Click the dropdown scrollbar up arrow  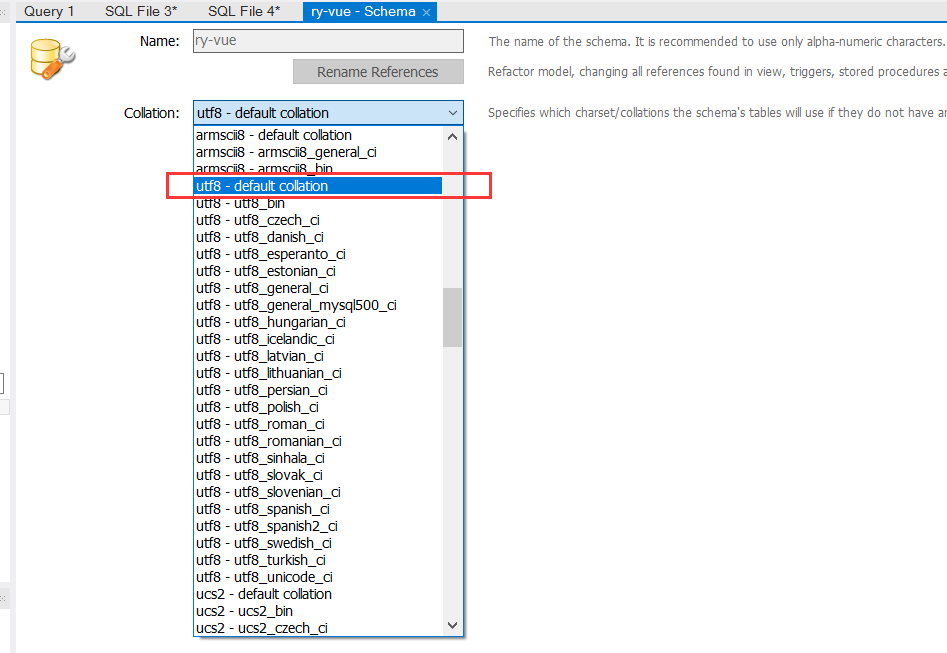click(452, 134)
